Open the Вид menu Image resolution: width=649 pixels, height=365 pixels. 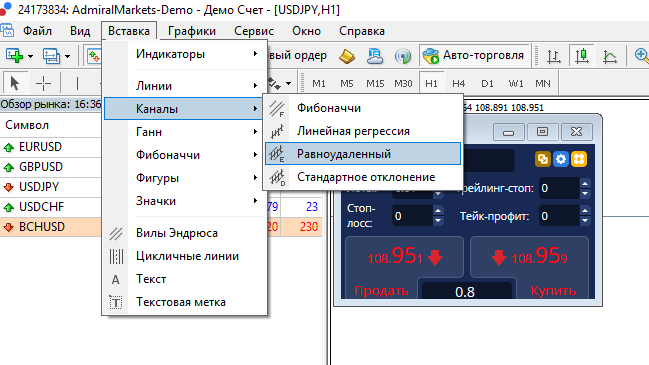(x=80, y=31)
